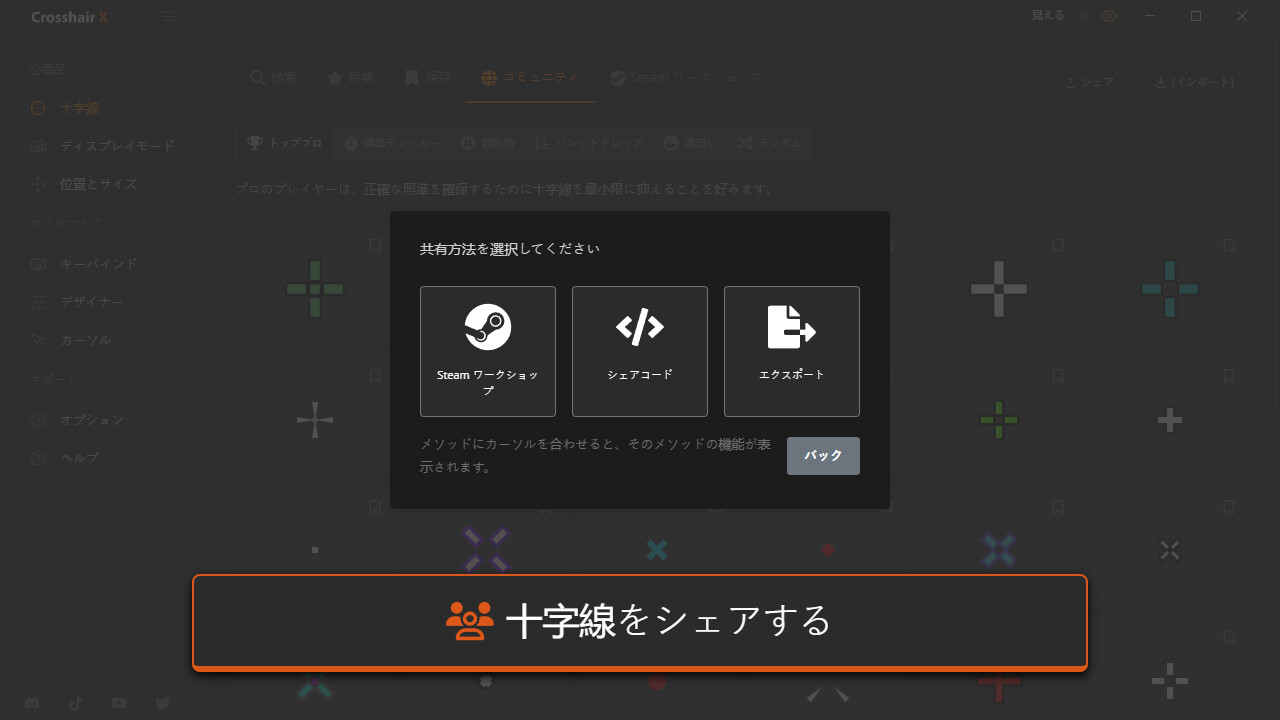Screen dimensions: 1280x720
Task: Toggle crosshair visibility eye icon
Action: [1109, 16]
